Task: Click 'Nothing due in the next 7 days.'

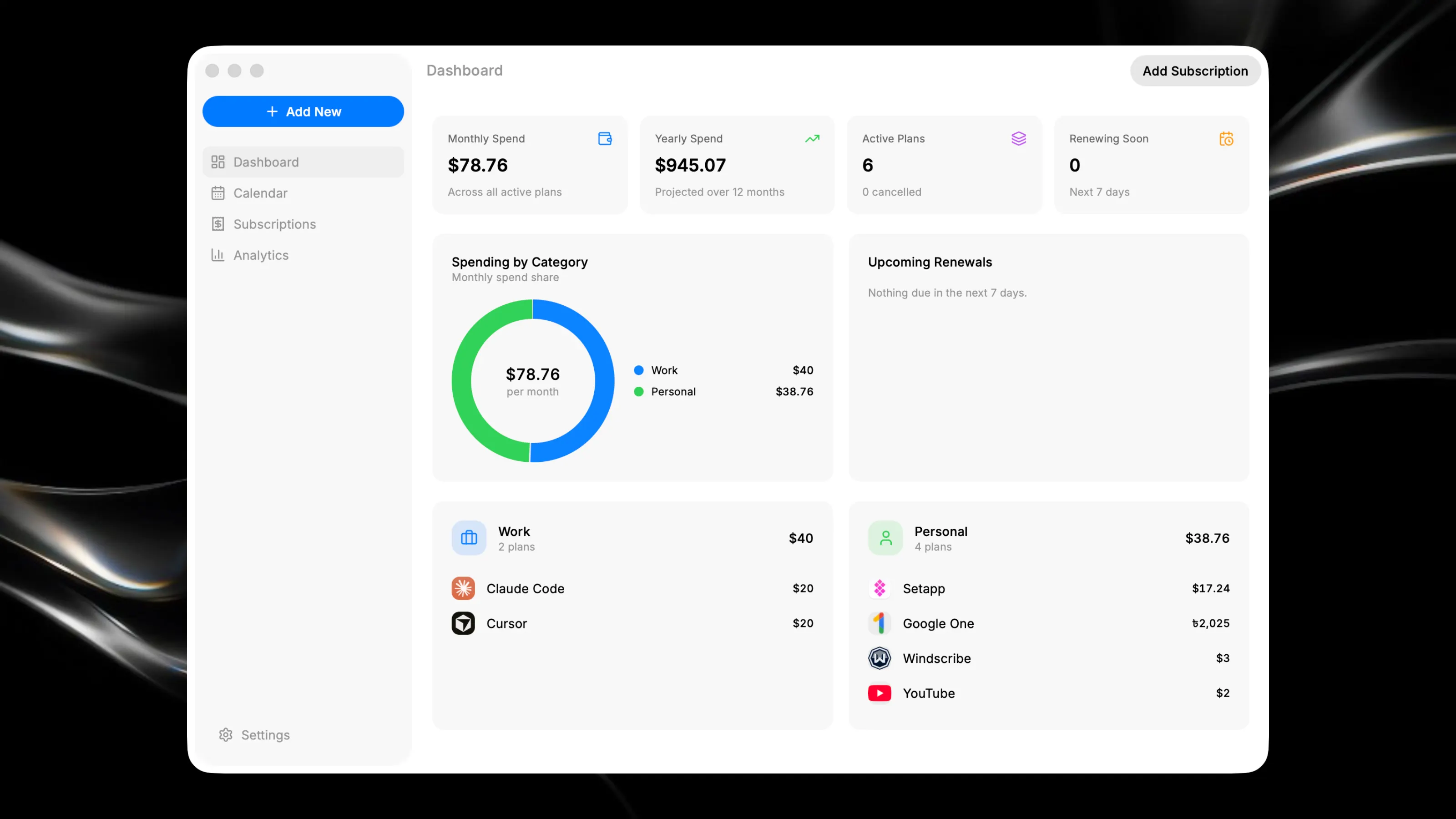Action: [947, 293]
